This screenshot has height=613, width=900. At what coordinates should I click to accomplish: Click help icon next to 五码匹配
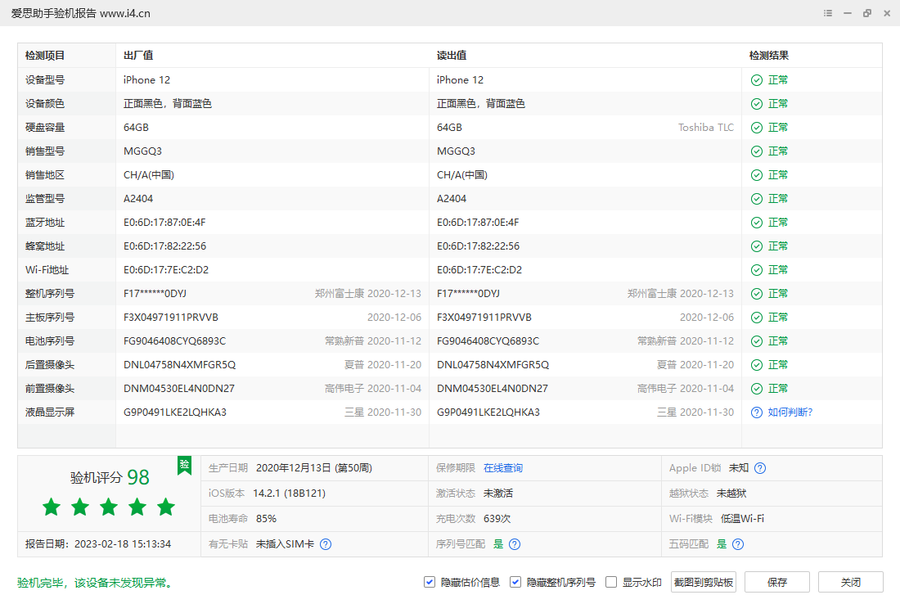pyautogui.click(x=737, y=544)
